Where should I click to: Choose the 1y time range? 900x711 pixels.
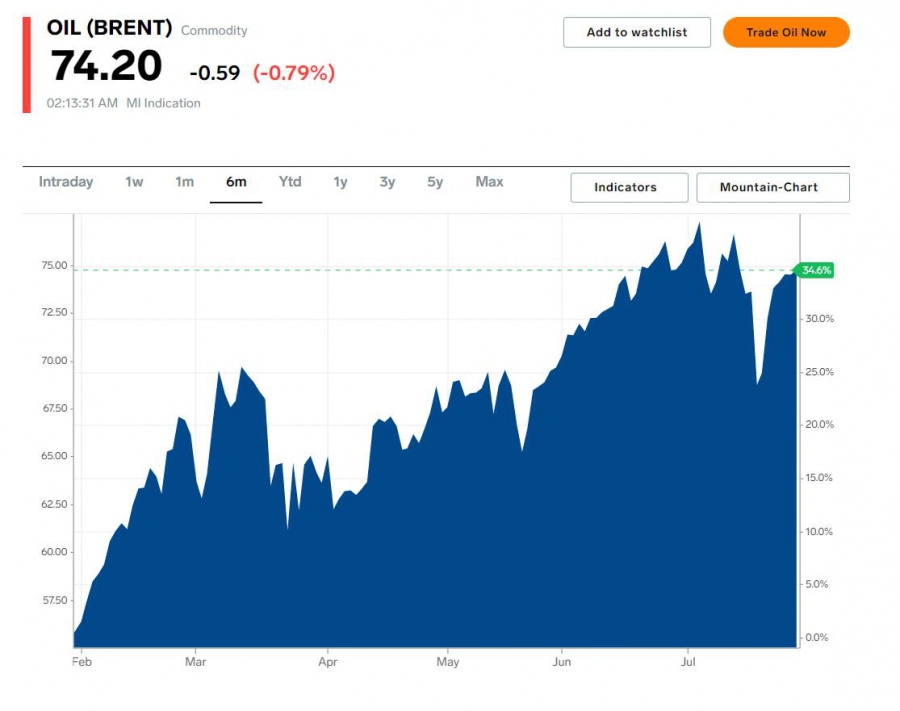click(x=340, y=182)
